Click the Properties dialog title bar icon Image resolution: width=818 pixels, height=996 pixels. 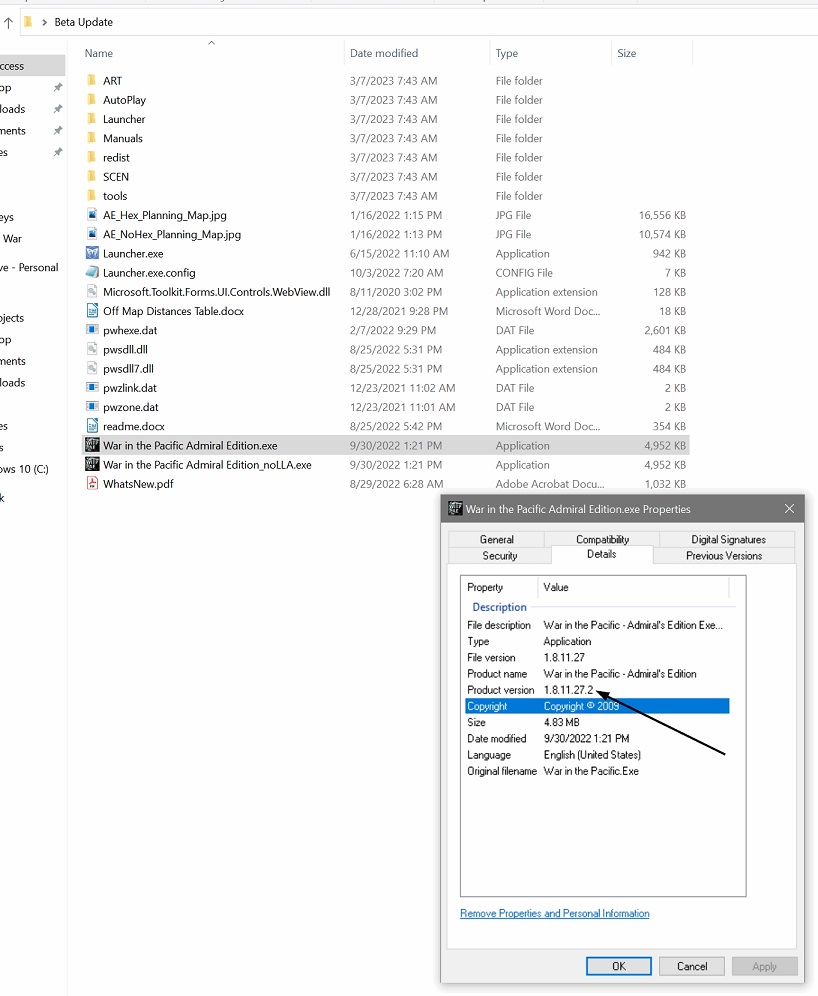(x=455, y=508)
